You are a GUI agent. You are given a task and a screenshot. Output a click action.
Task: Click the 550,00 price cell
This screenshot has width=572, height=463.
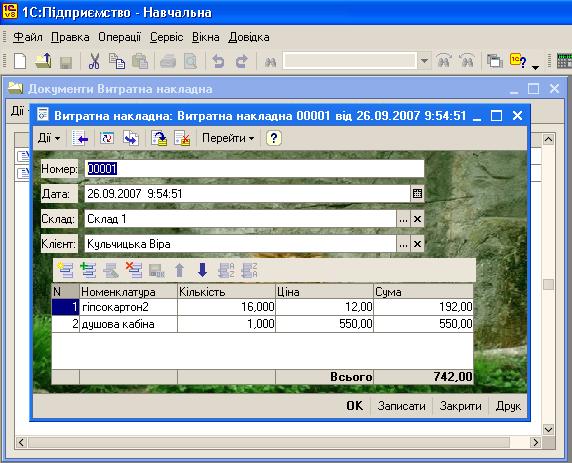(x=324, y=324)
